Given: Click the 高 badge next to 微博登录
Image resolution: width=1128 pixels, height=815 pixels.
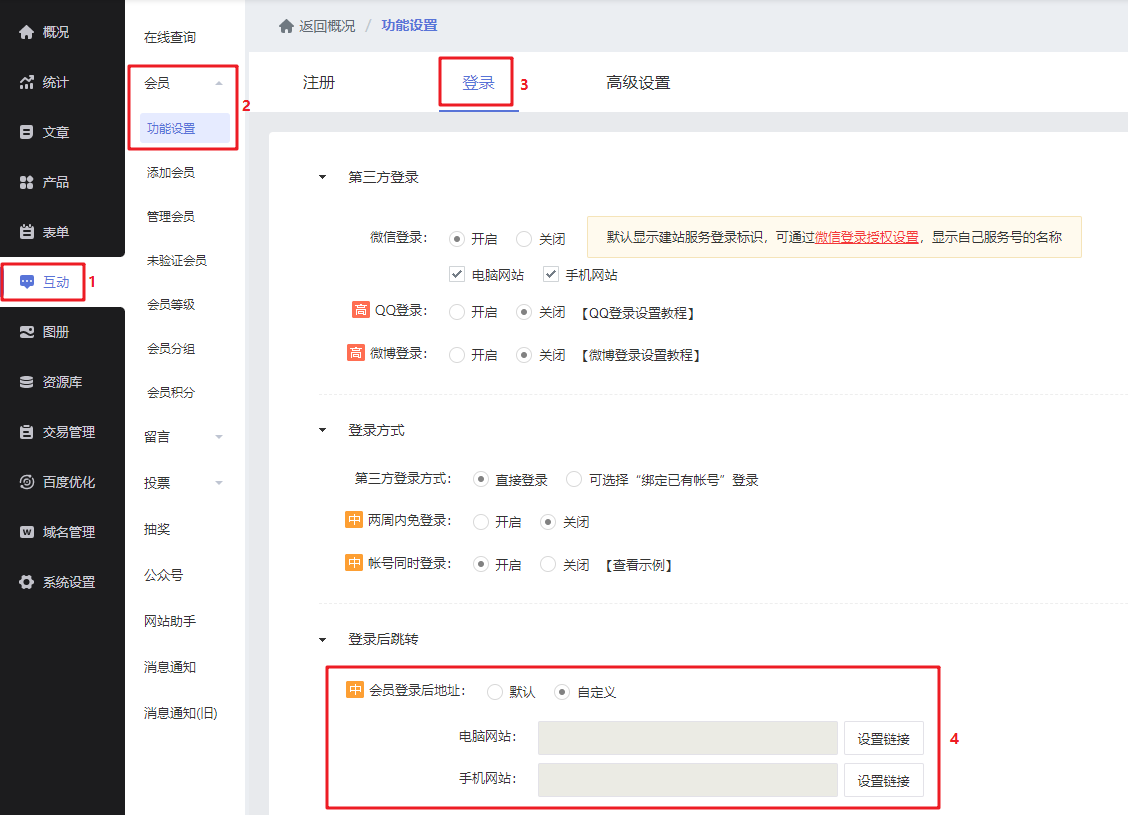Looking at the screenshot, I should pyautogui.click(x=355, y=352).
